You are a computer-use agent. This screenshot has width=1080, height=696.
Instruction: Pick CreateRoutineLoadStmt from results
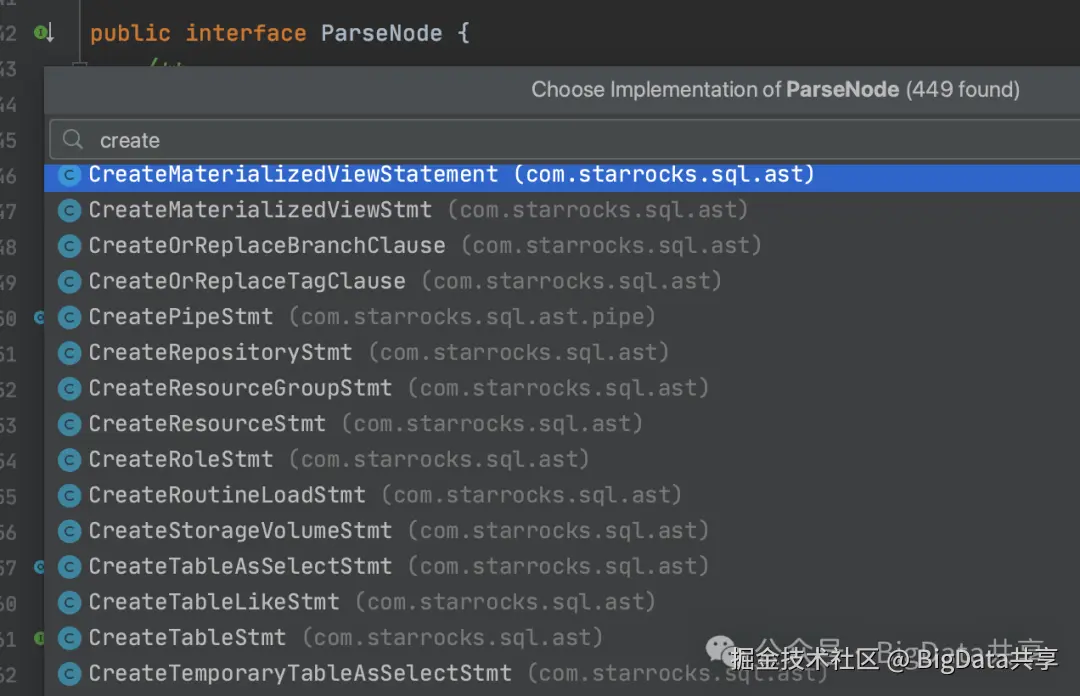coord(562,495)
